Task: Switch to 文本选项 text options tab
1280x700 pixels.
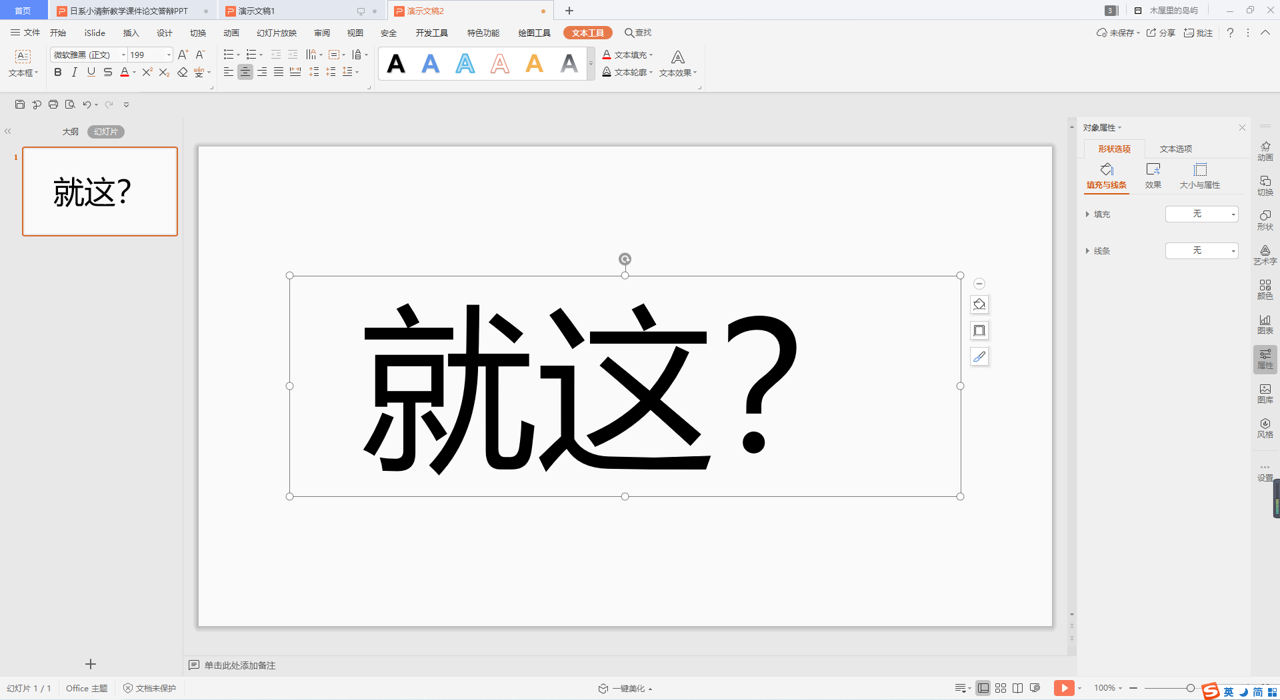Action: [x=1176, y=149]
